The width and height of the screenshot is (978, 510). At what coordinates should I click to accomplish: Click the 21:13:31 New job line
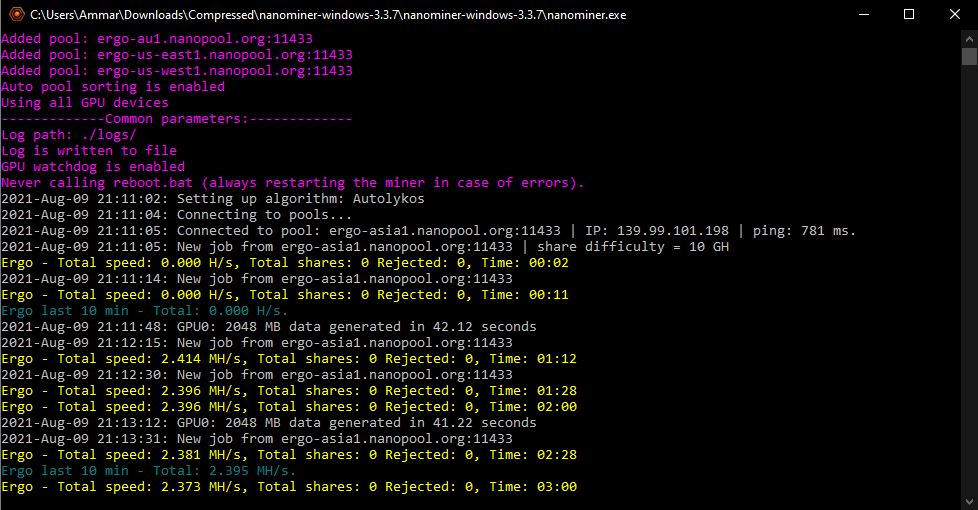257,439
